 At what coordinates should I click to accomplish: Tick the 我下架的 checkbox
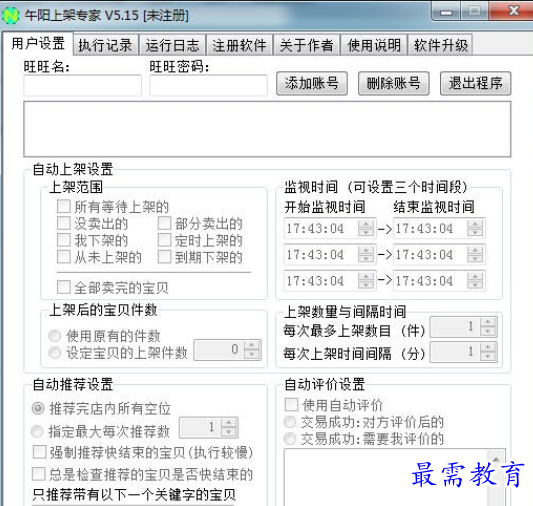point(64,240)
